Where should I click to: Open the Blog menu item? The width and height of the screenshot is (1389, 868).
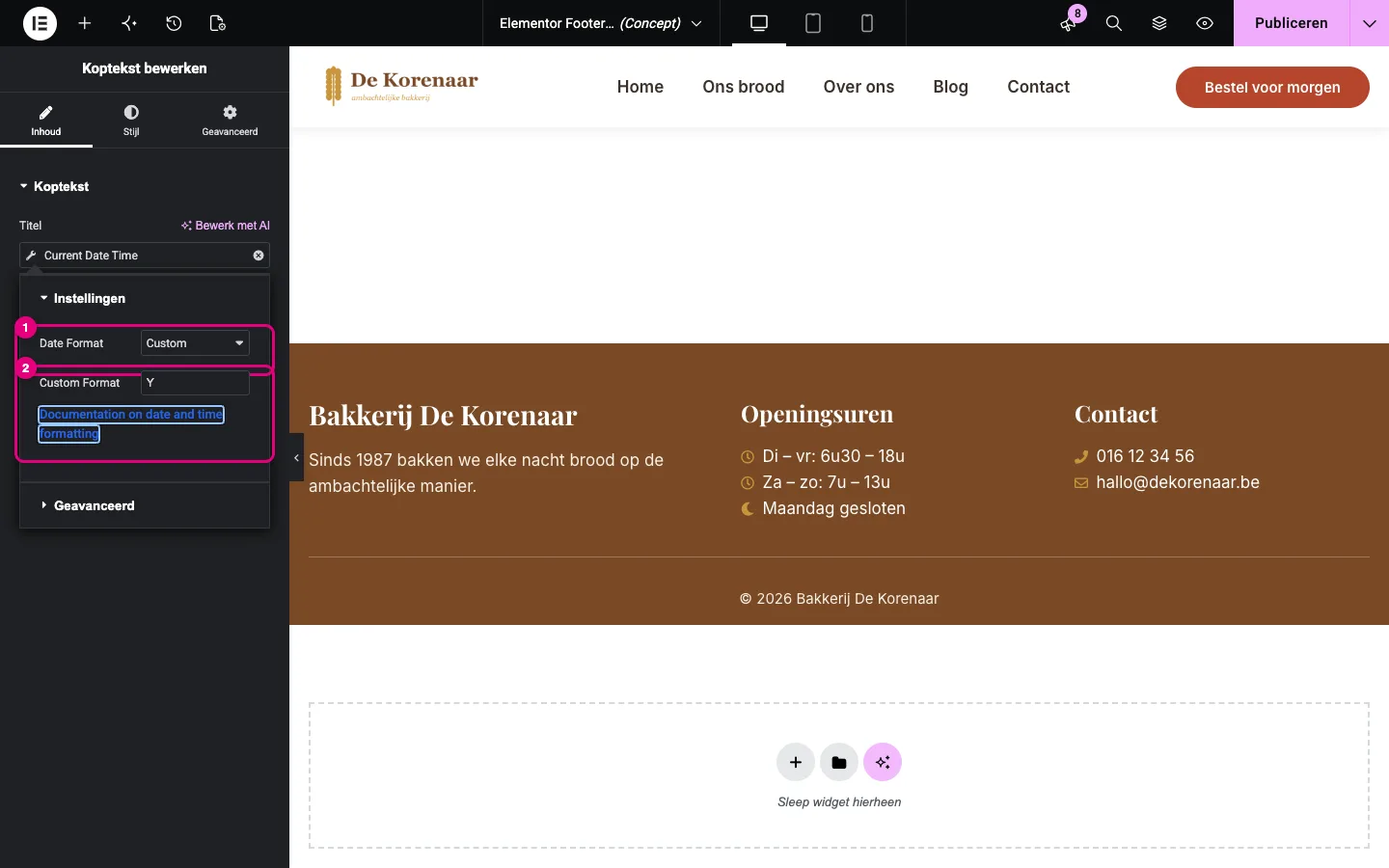pos(951,87)
